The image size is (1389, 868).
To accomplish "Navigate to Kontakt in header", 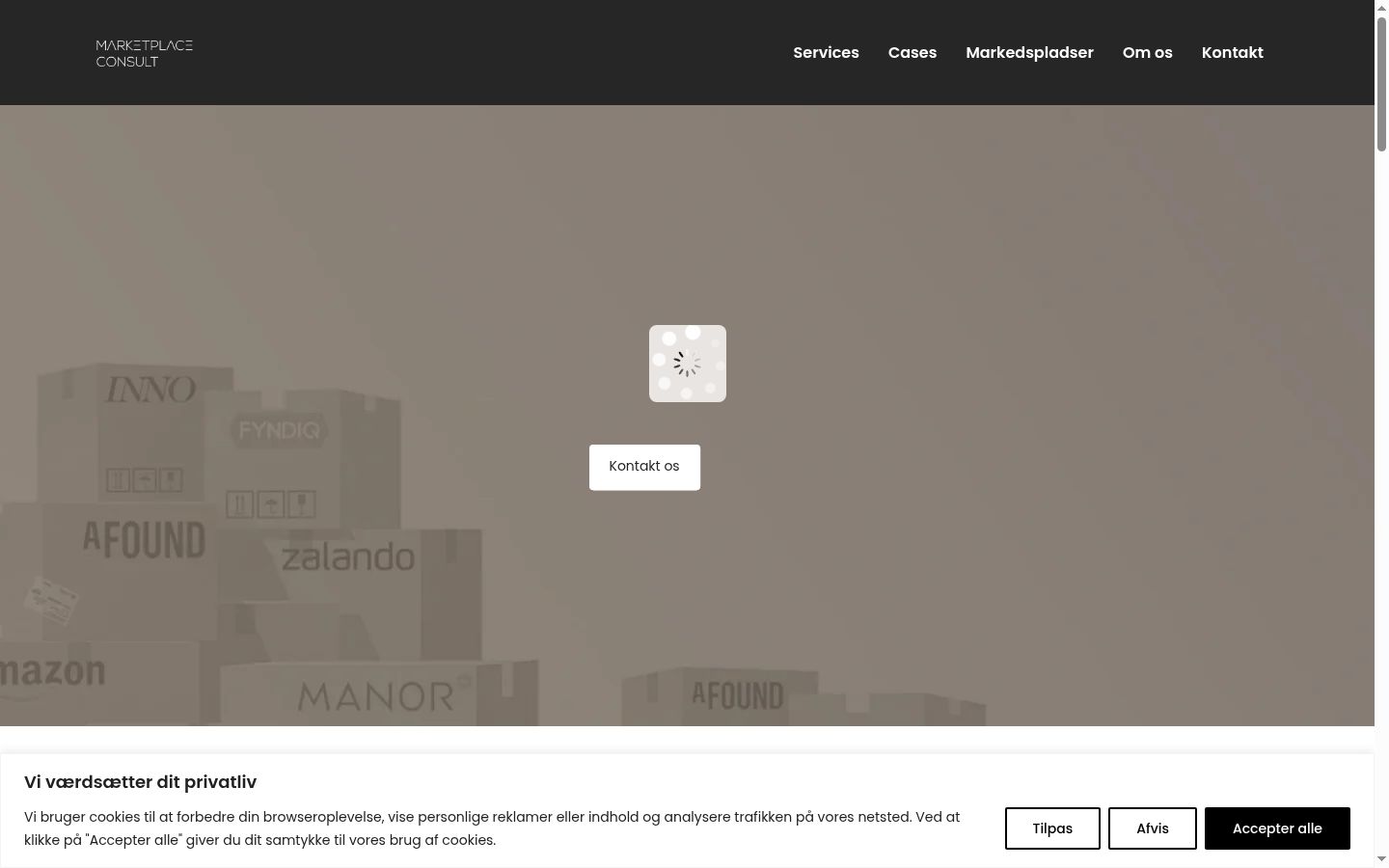I will click(1232, 53).
